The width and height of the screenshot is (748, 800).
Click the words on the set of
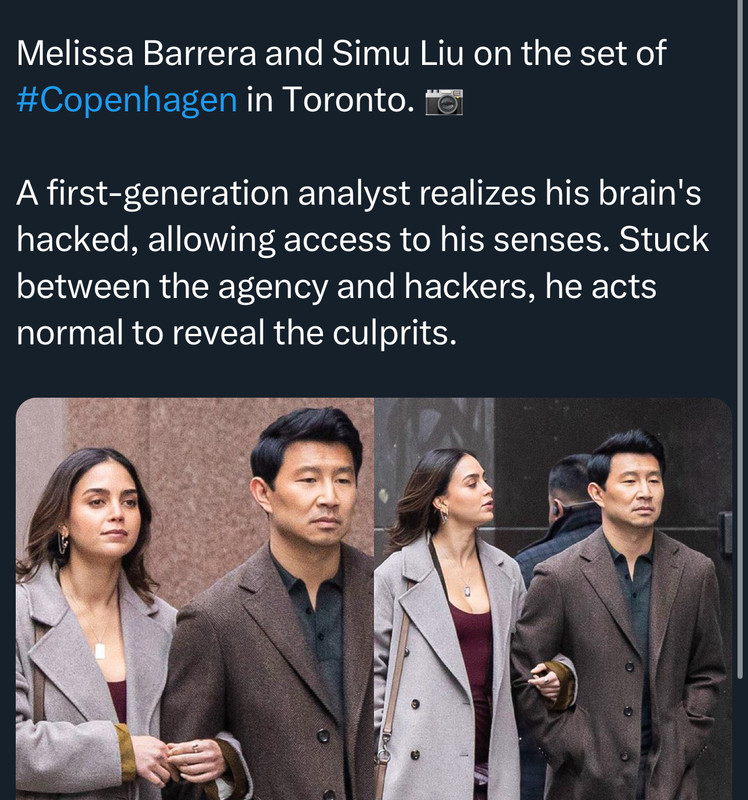tap(569, 53)
